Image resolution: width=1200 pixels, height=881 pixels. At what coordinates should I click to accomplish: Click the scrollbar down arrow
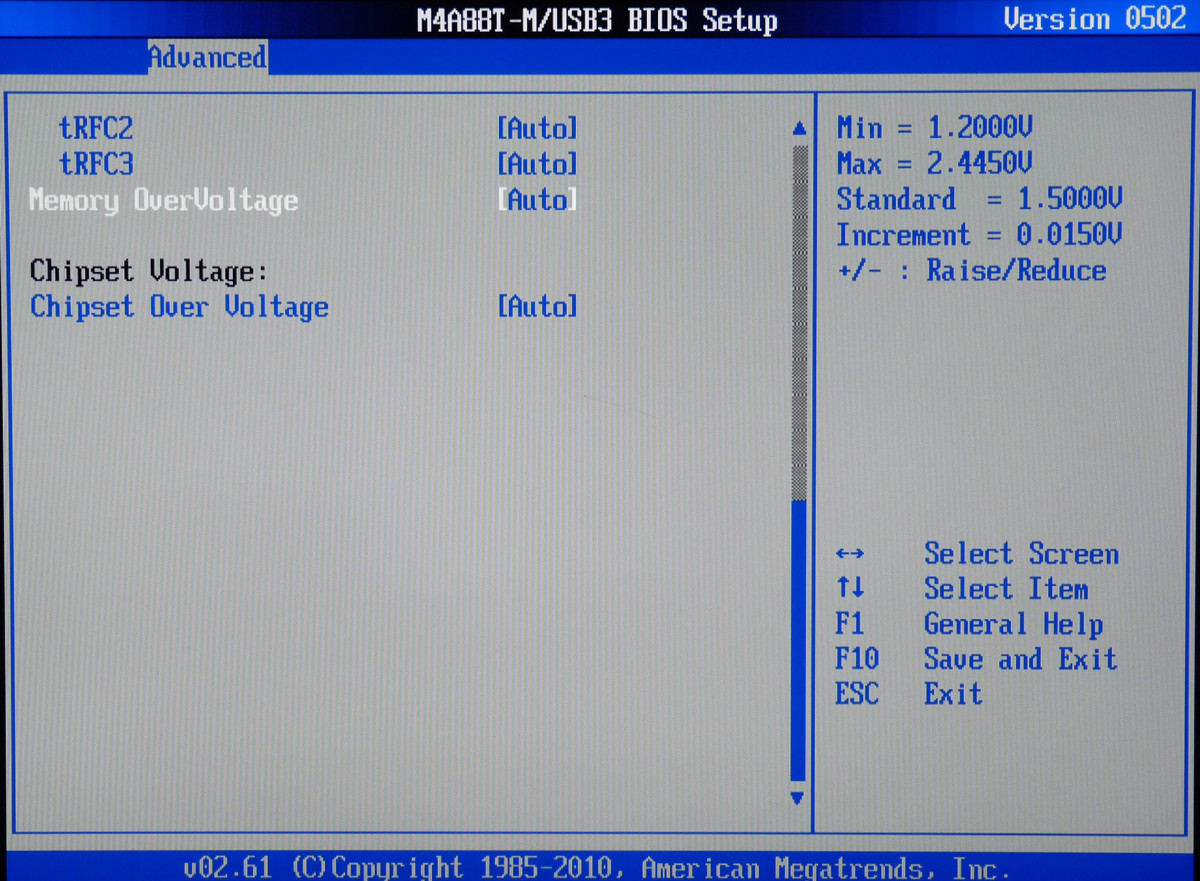[797, 798]
